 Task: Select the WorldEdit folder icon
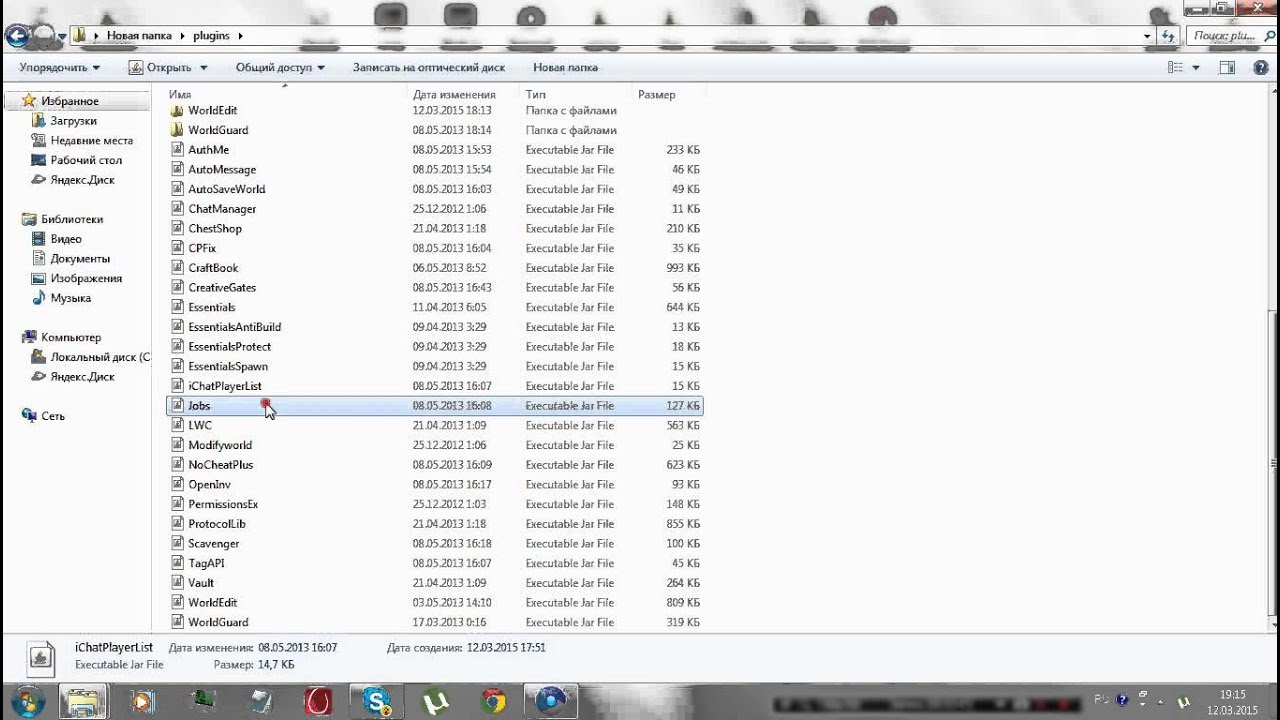click(177, 110)
